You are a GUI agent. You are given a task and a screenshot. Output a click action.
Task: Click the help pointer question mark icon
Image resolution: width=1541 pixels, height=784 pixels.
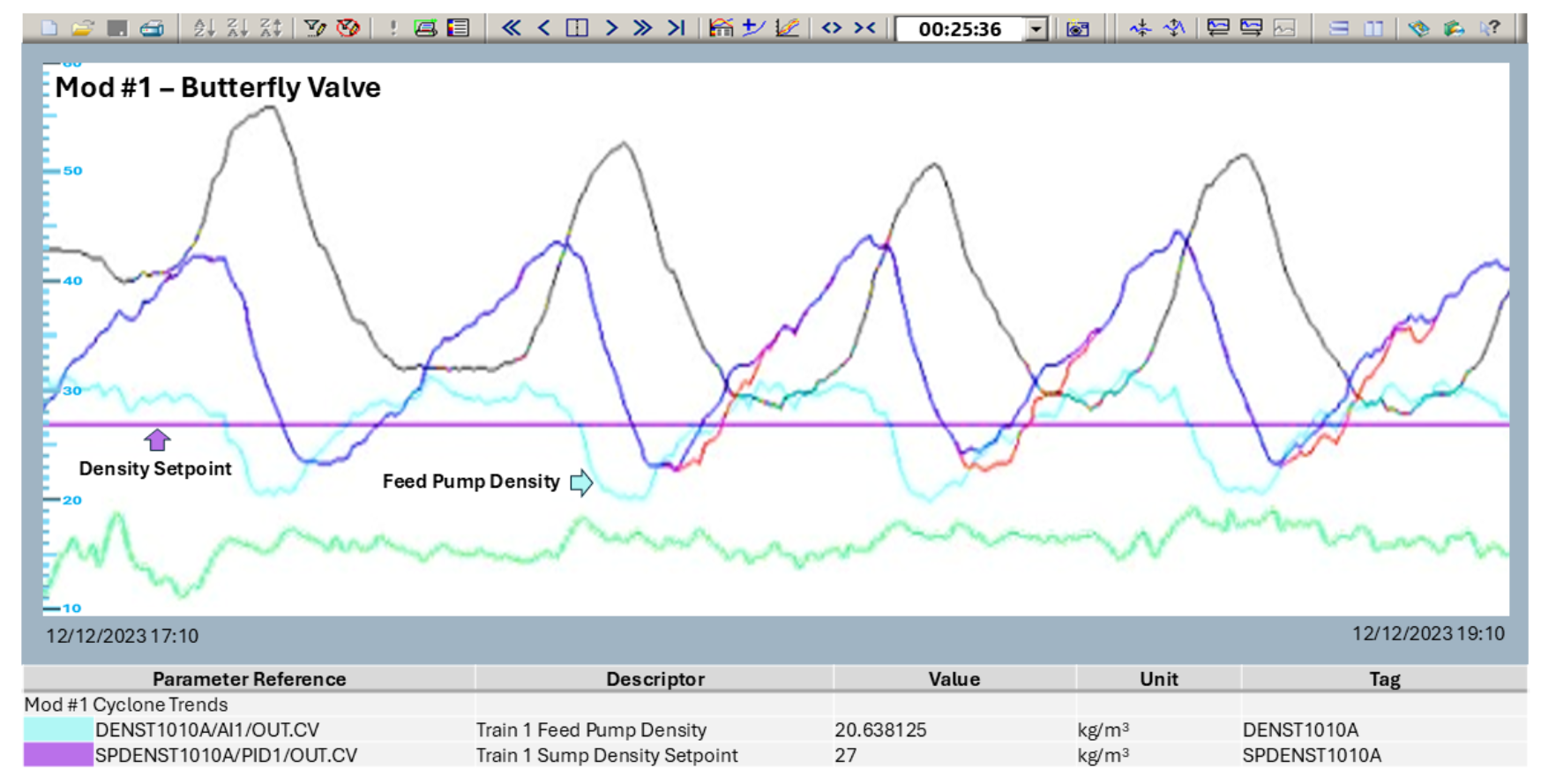click(x=1490, y=28)
